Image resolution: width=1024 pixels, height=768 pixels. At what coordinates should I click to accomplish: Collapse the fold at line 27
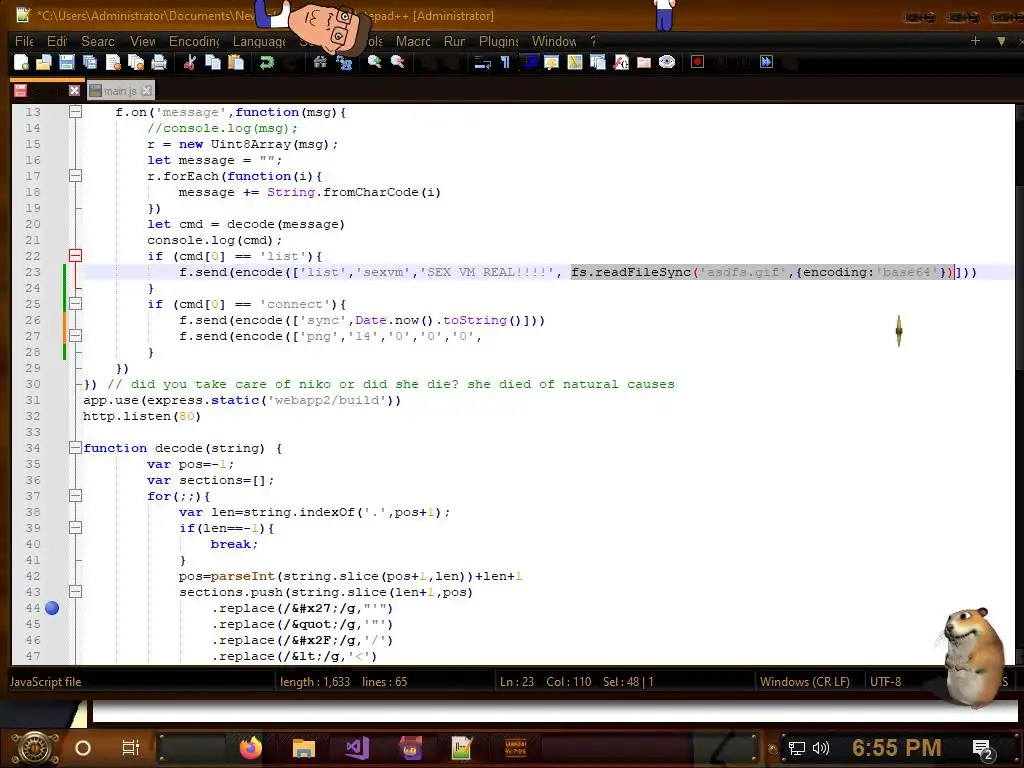[75, 336]
